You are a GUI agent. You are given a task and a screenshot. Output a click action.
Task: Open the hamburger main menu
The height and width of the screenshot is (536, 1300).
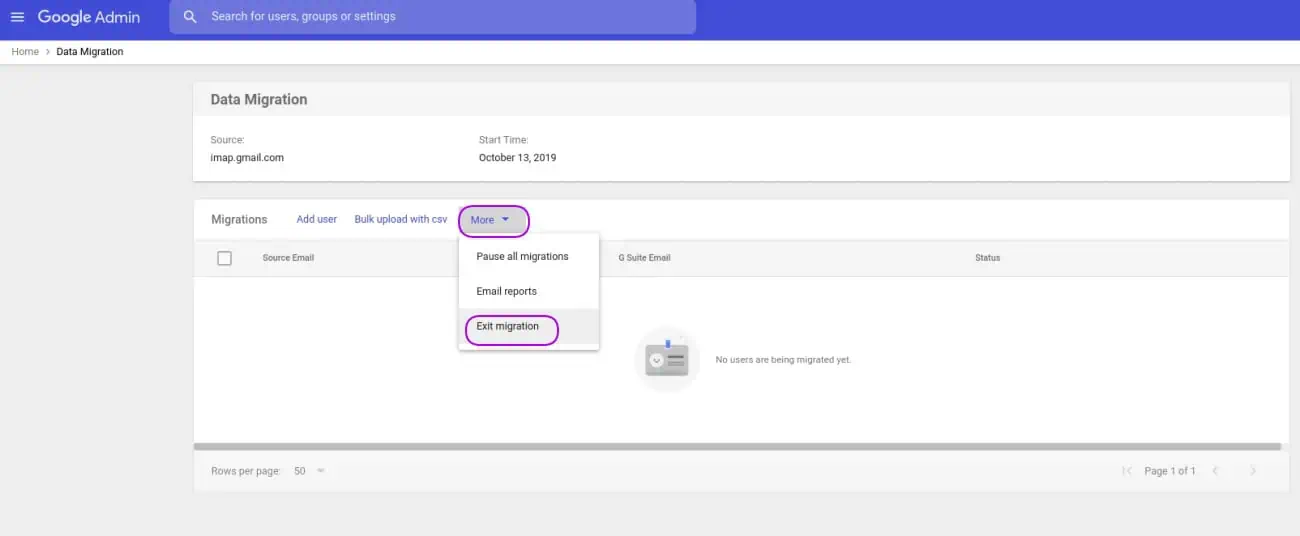coord(17,17)
